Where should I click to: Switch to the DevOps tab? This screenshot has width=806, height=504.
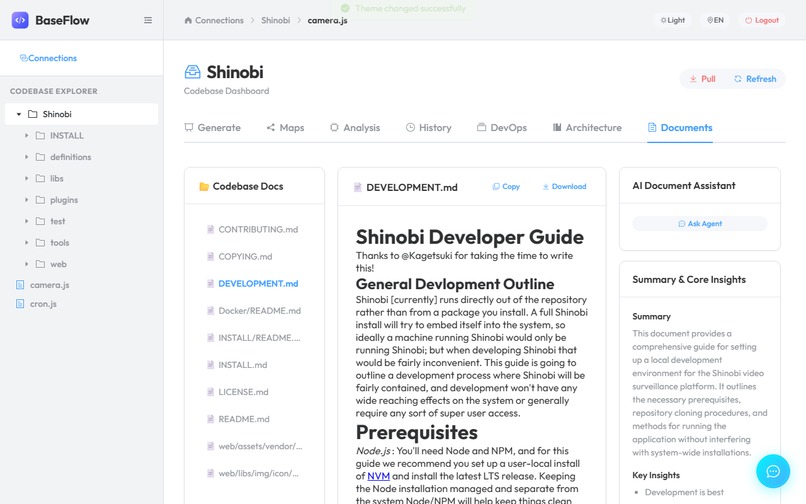click(x=502, y=128)
